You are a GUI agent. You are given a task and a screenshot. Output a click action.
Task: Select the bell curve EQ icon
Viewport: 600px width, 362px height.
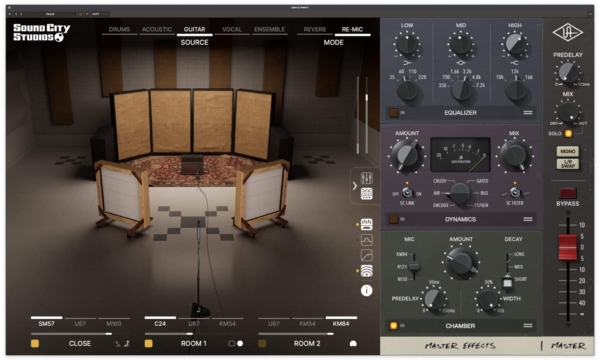[x=367, y=240]
